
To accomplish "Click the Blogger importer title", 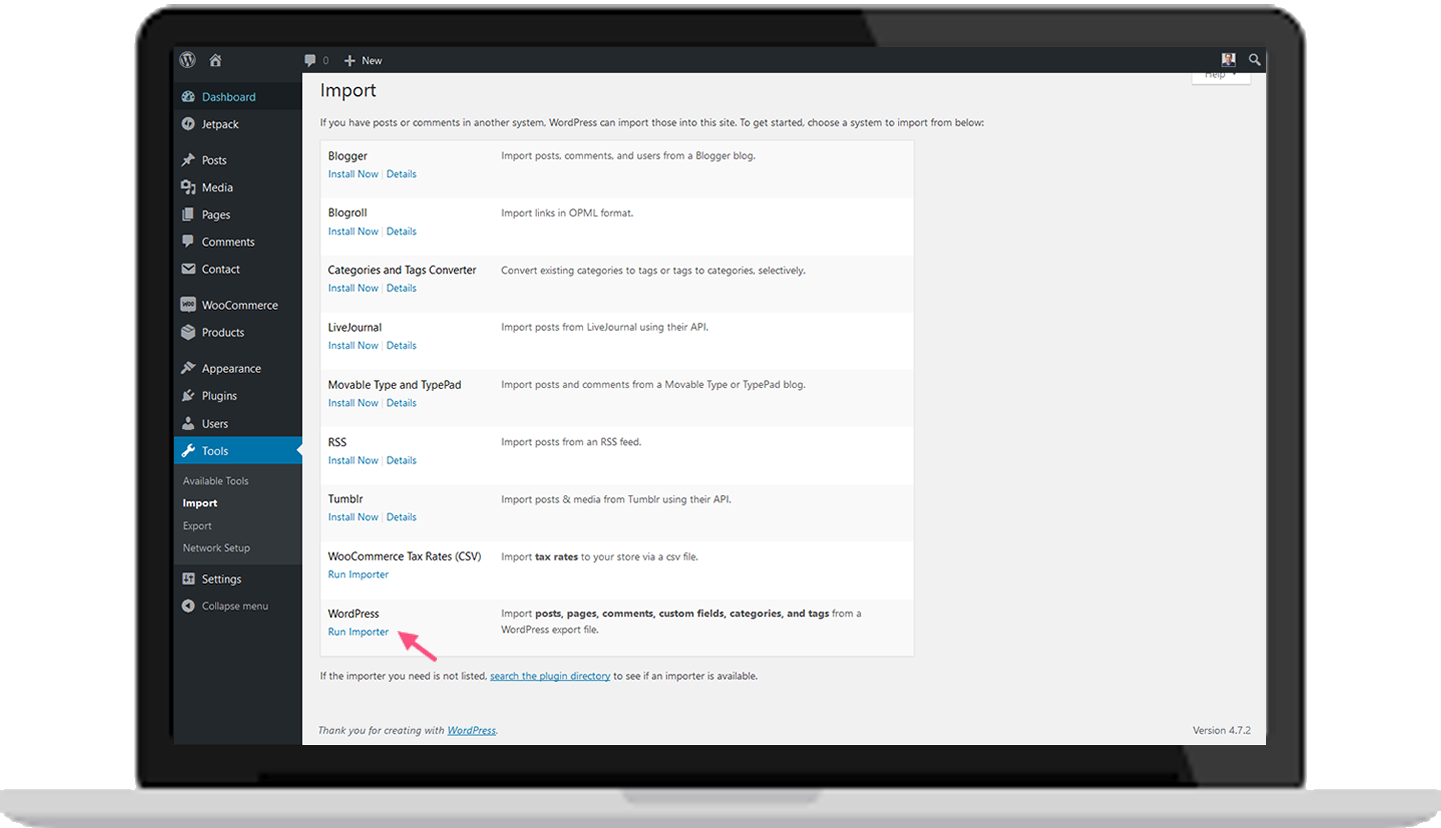I will (x=347, y=156).
